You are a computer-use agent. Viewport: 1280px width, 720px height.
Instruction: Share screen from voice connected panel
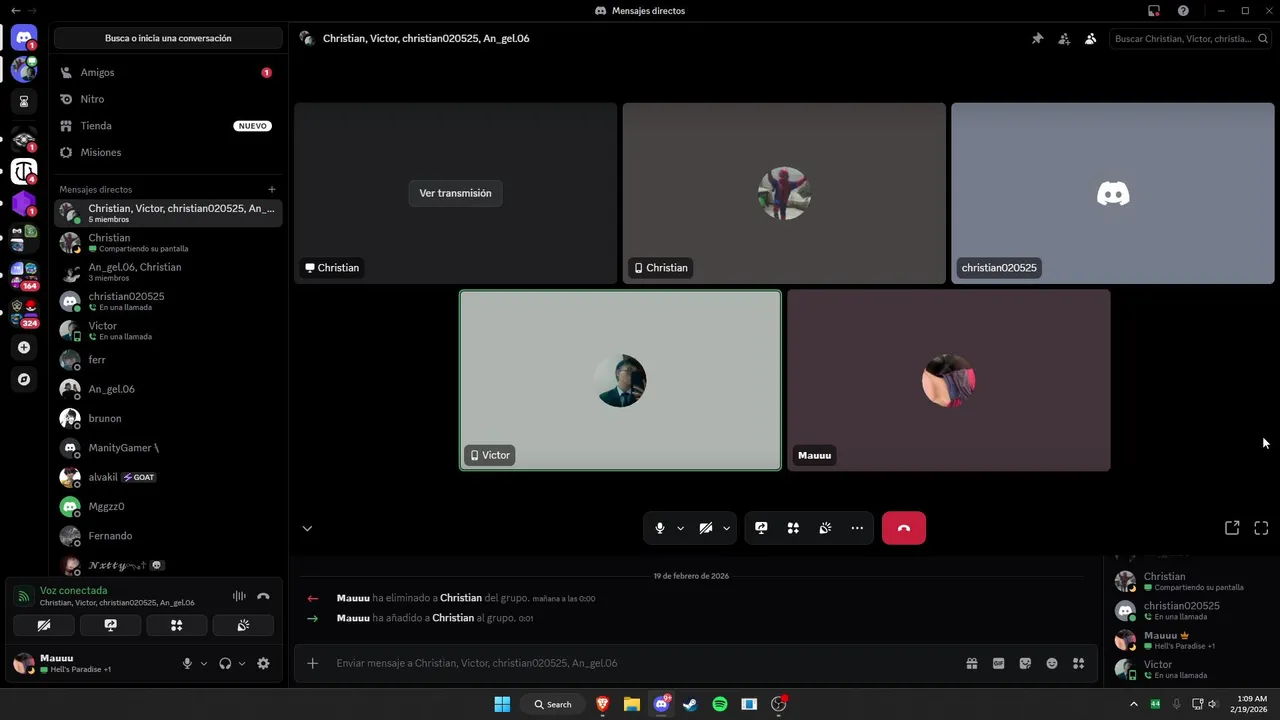[110, 625]
